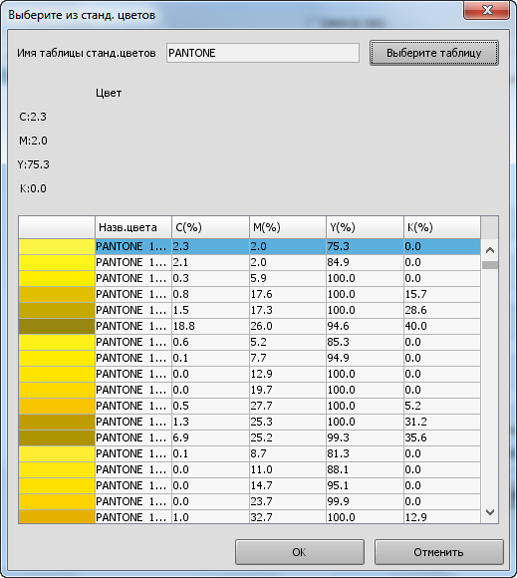The width and height of the screenshot is (517, 578).
Task: Click the M value 5.9 cell
Action: (x=288, y=278)
